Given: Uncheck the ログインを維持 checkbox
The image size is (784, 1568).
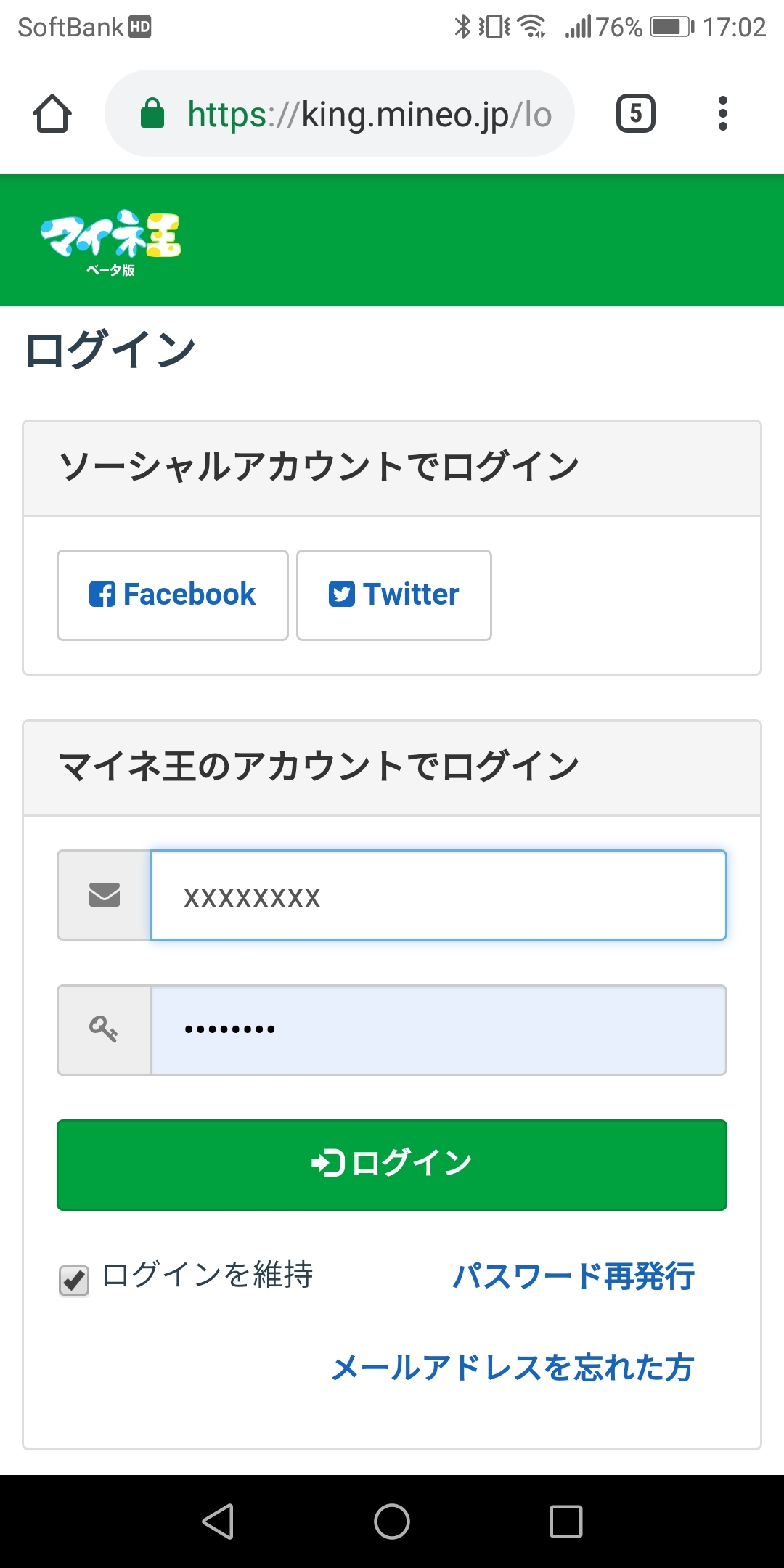Looking at the screenshot, I should point(74,1280).
